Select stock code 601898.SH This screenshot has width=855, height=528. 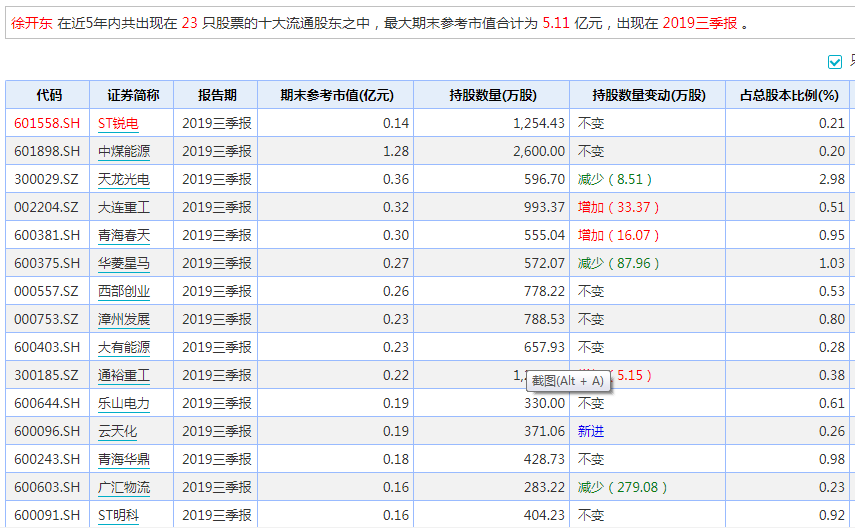tap(47, 151)
